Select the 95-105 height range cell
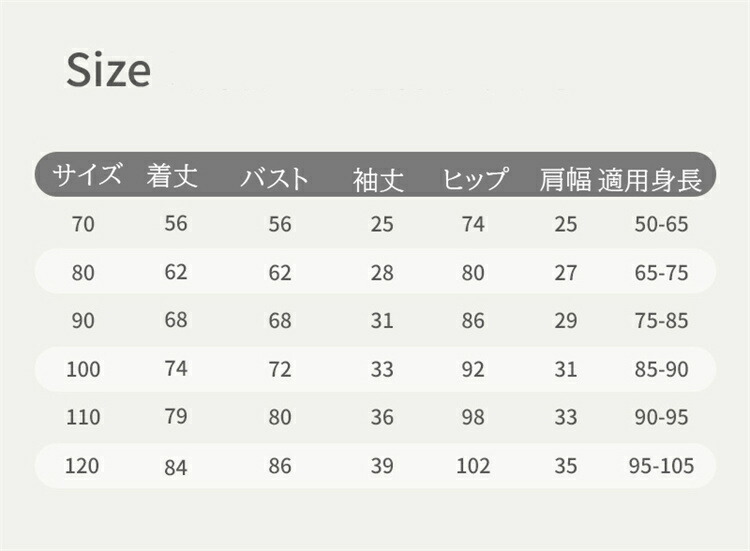 (x=662, y=466)
